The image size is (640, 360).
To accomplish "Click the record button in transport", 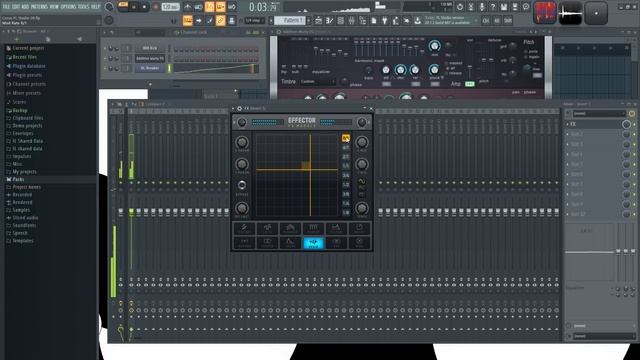I will point(156,7).
